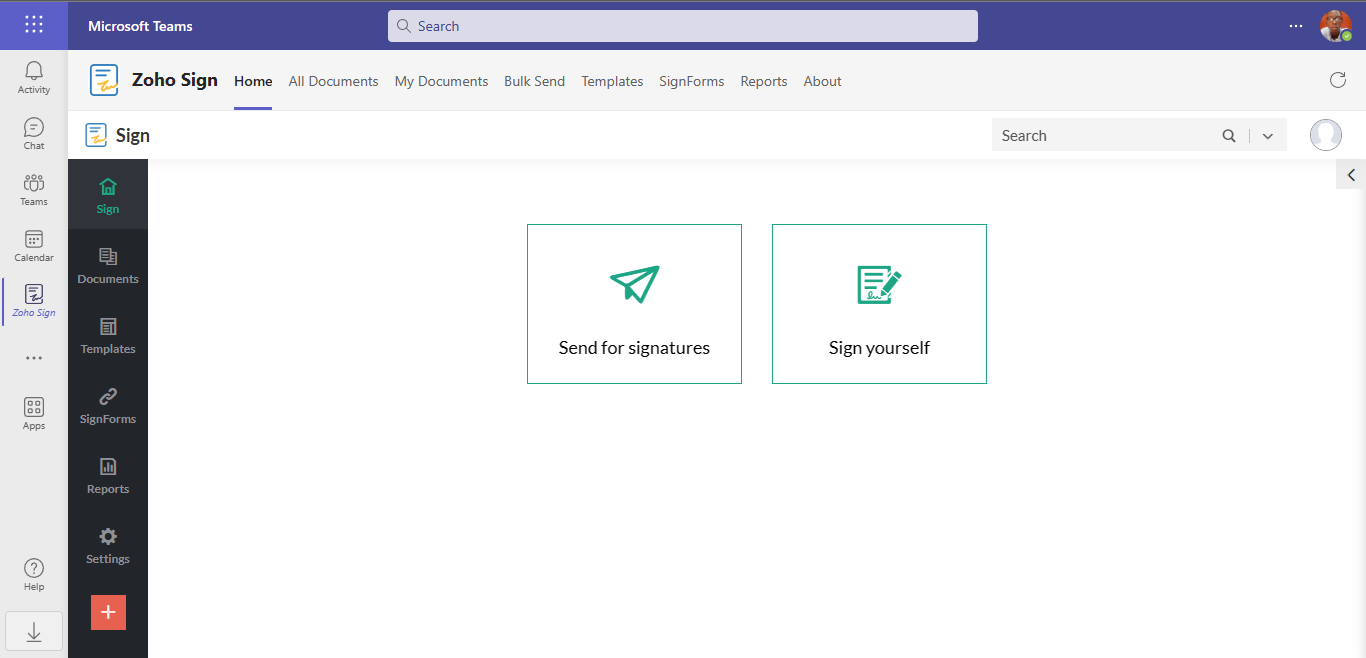The width and height of the screenshot is (1366, 658).
Task: Select Sign home in the dark sidebar
Action: click(108, 194)
